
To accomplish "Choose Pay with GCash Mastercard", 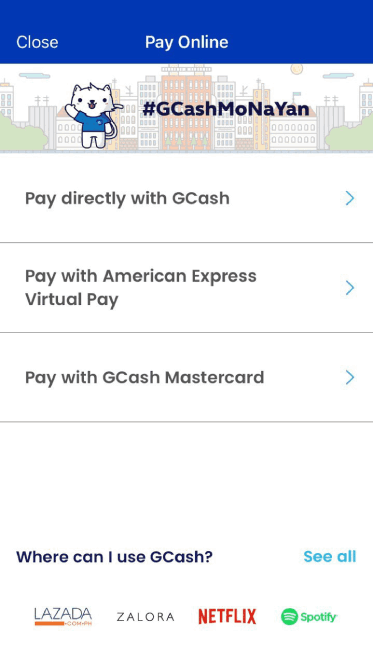I will pyautogui.click(x=186, y=377).
